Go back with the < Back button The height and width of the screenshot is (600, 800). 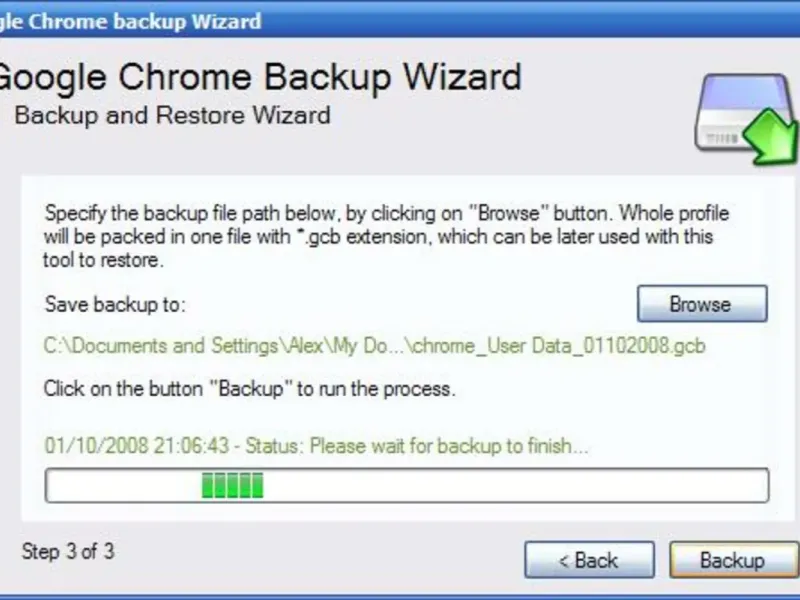tap(589, 560)
